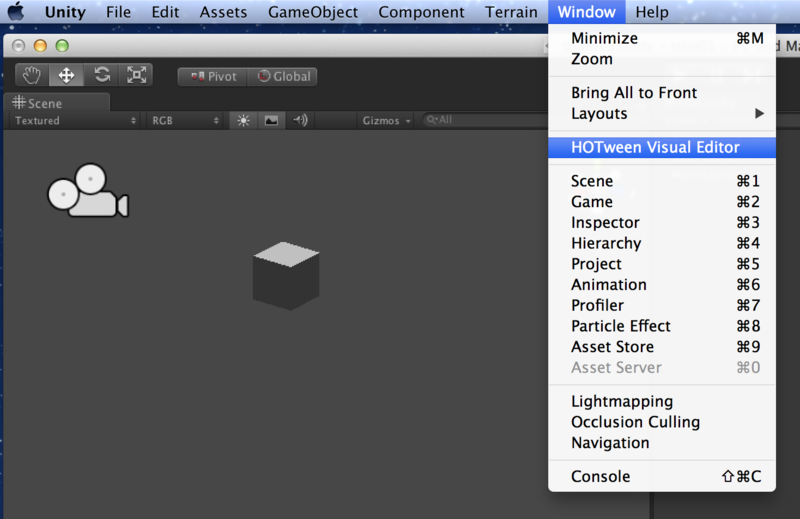Image resolution: width=800 pixels, height=519 pixels.
Task: Open the RGB render mode dropdown
Action: (185, 121)
